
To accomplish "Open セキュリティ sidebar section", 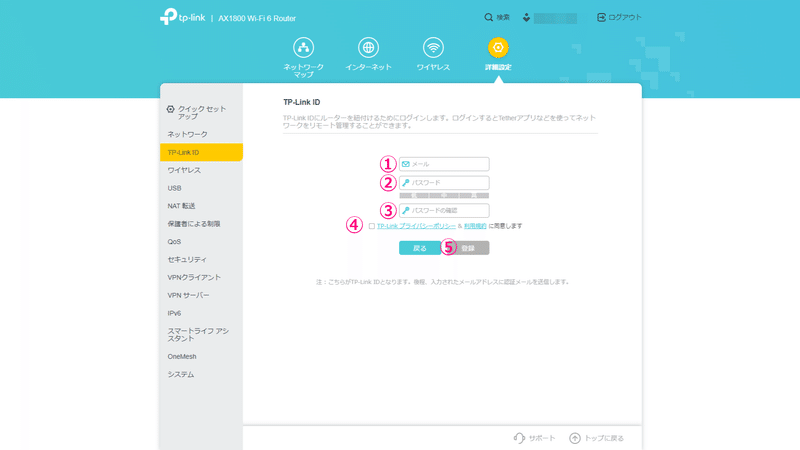I will tap(201, 259).
